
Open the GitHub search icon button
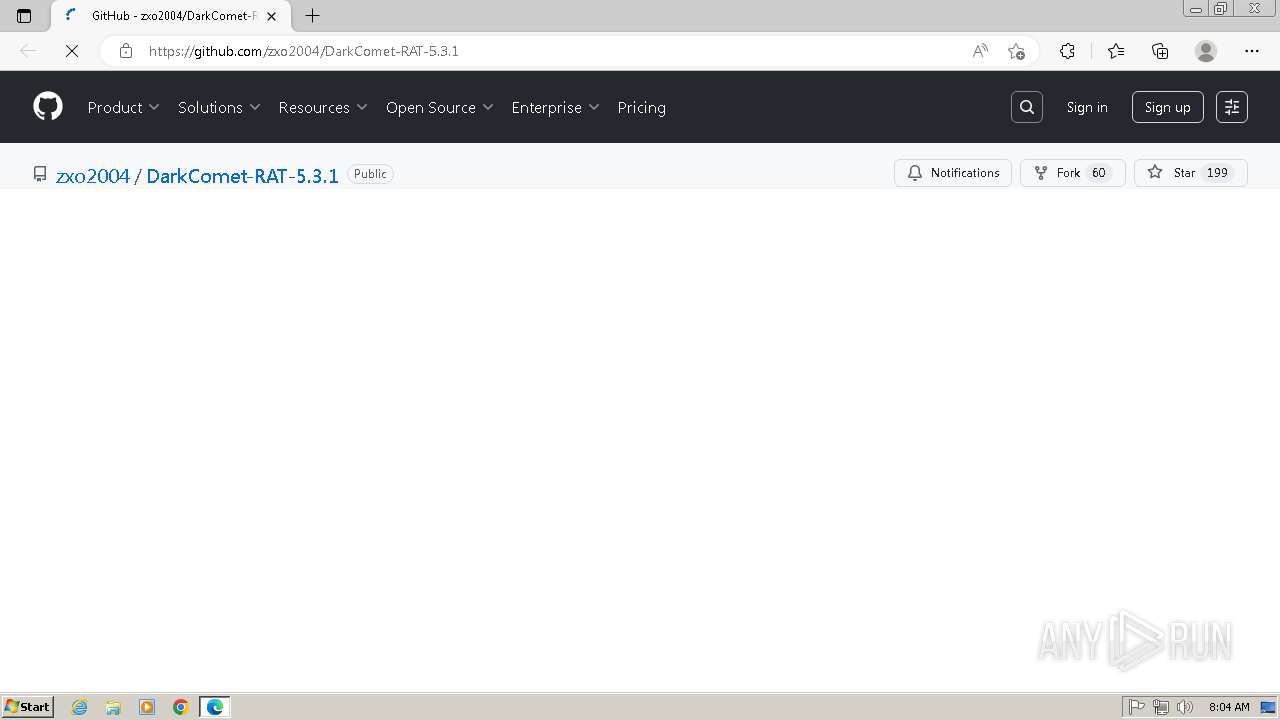pos(1027,107)
